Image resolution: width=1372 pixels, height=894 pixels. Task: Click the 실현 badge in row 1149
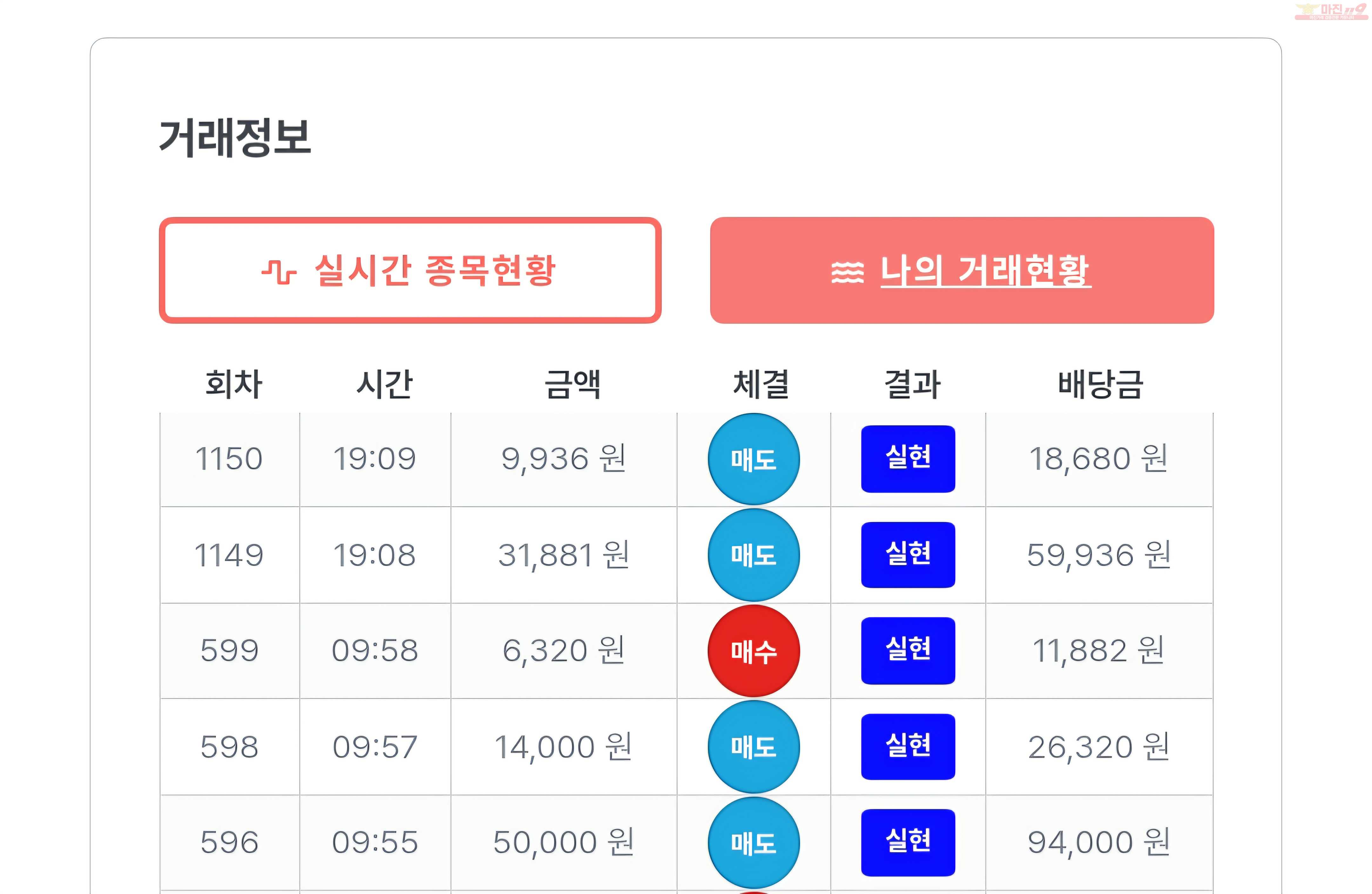coord(908,555)
